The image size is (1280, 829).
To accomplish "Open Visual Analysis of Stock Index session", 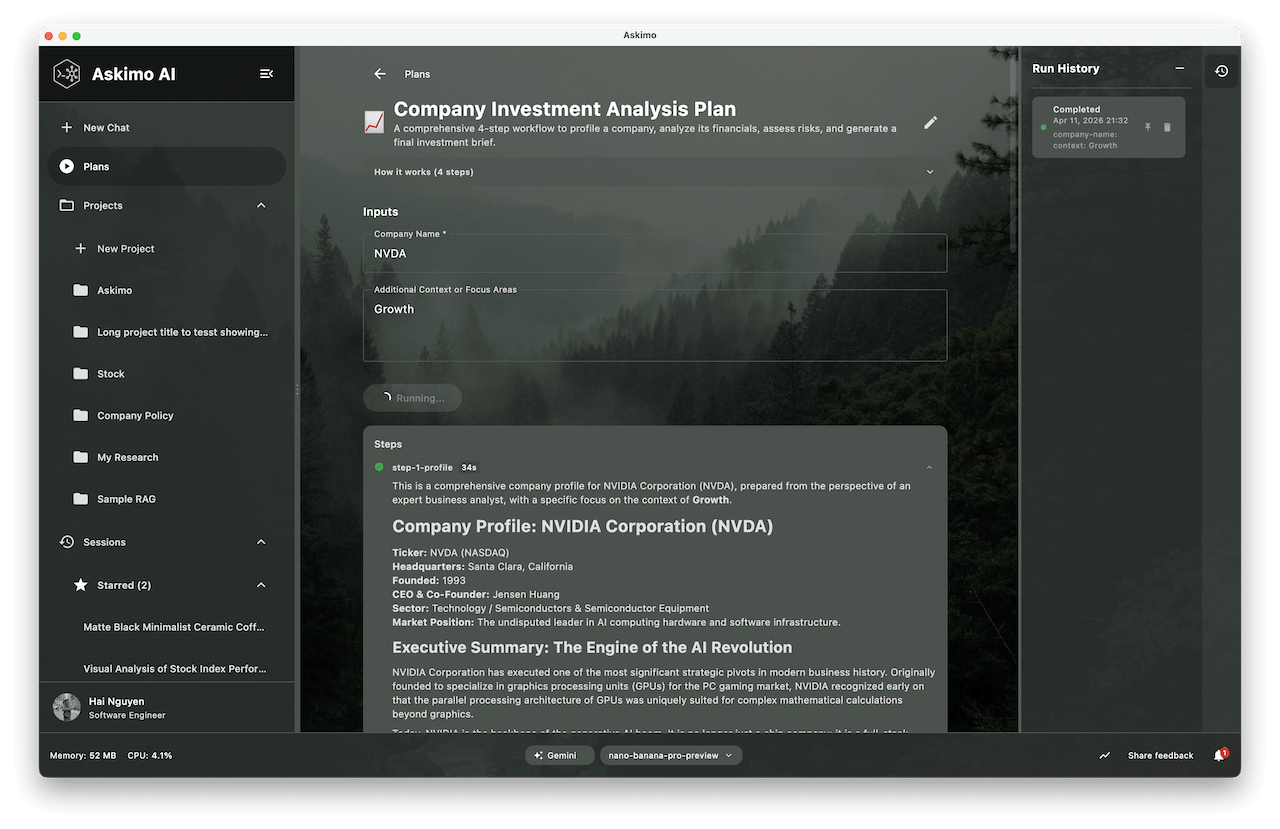I will 175,669.
